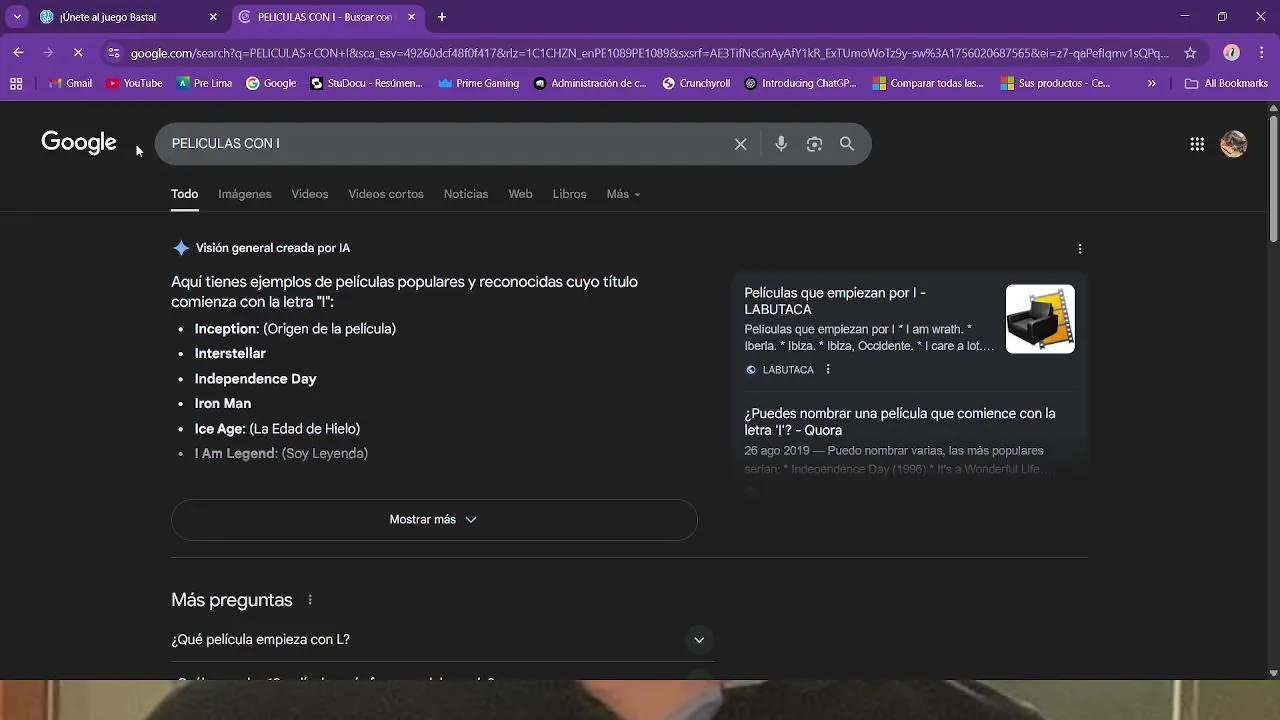This screenshot has height=720, width=1280.
Task: Switch to Web results
Action: tap(520, 194)
